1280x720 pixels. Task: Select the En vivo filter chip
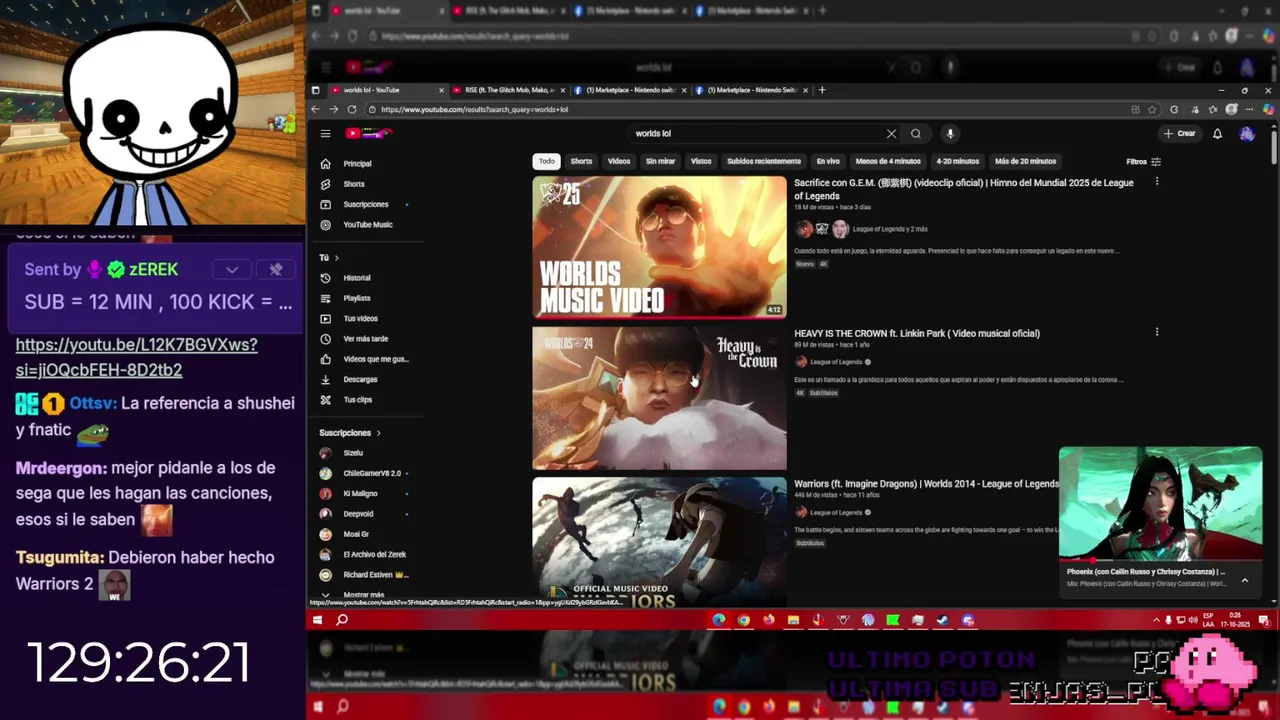(828, 161)
